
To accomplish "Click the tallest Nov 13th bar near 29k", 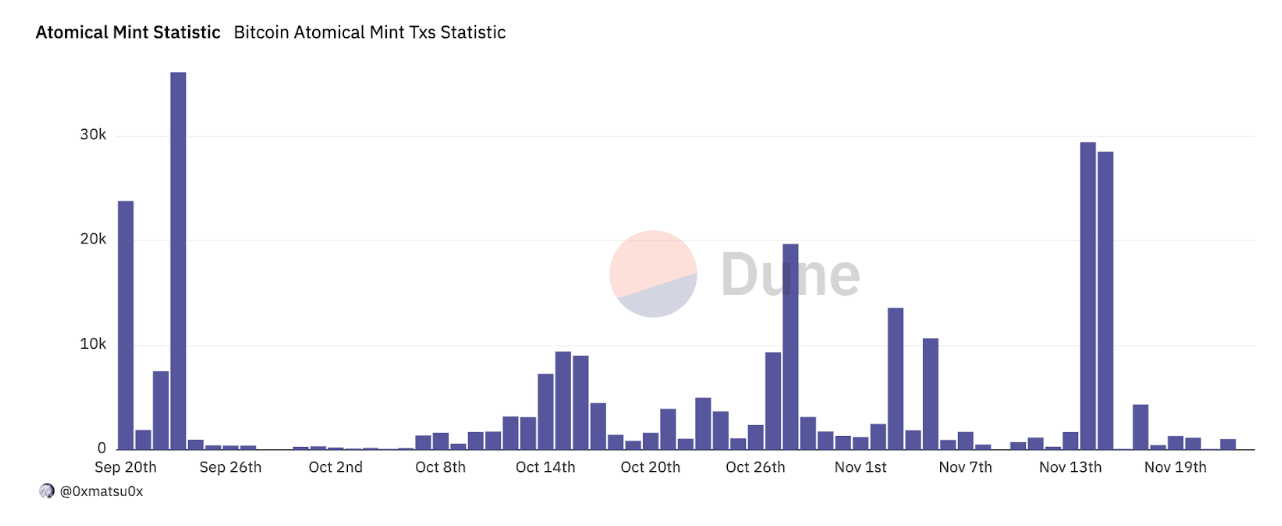I will point(1088,296).
